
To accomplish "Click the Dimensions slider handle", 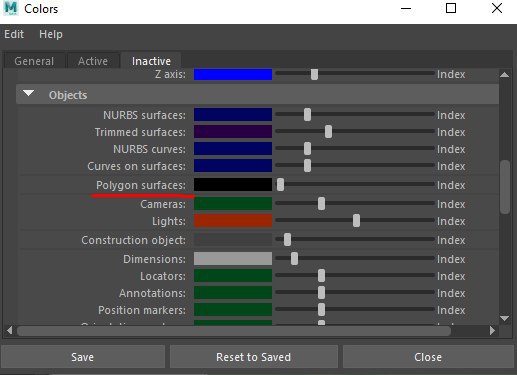I will [294, 259].
